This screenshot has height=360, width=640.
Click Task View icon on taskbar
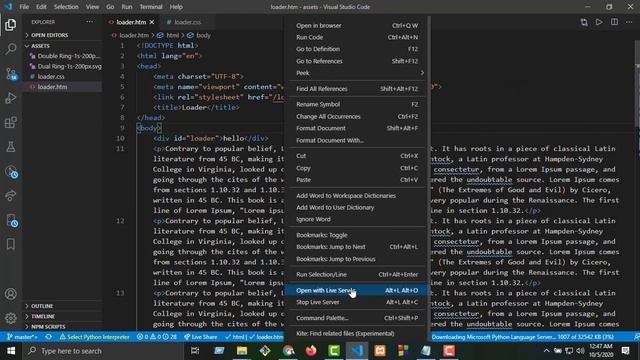(x=195, y=351)
